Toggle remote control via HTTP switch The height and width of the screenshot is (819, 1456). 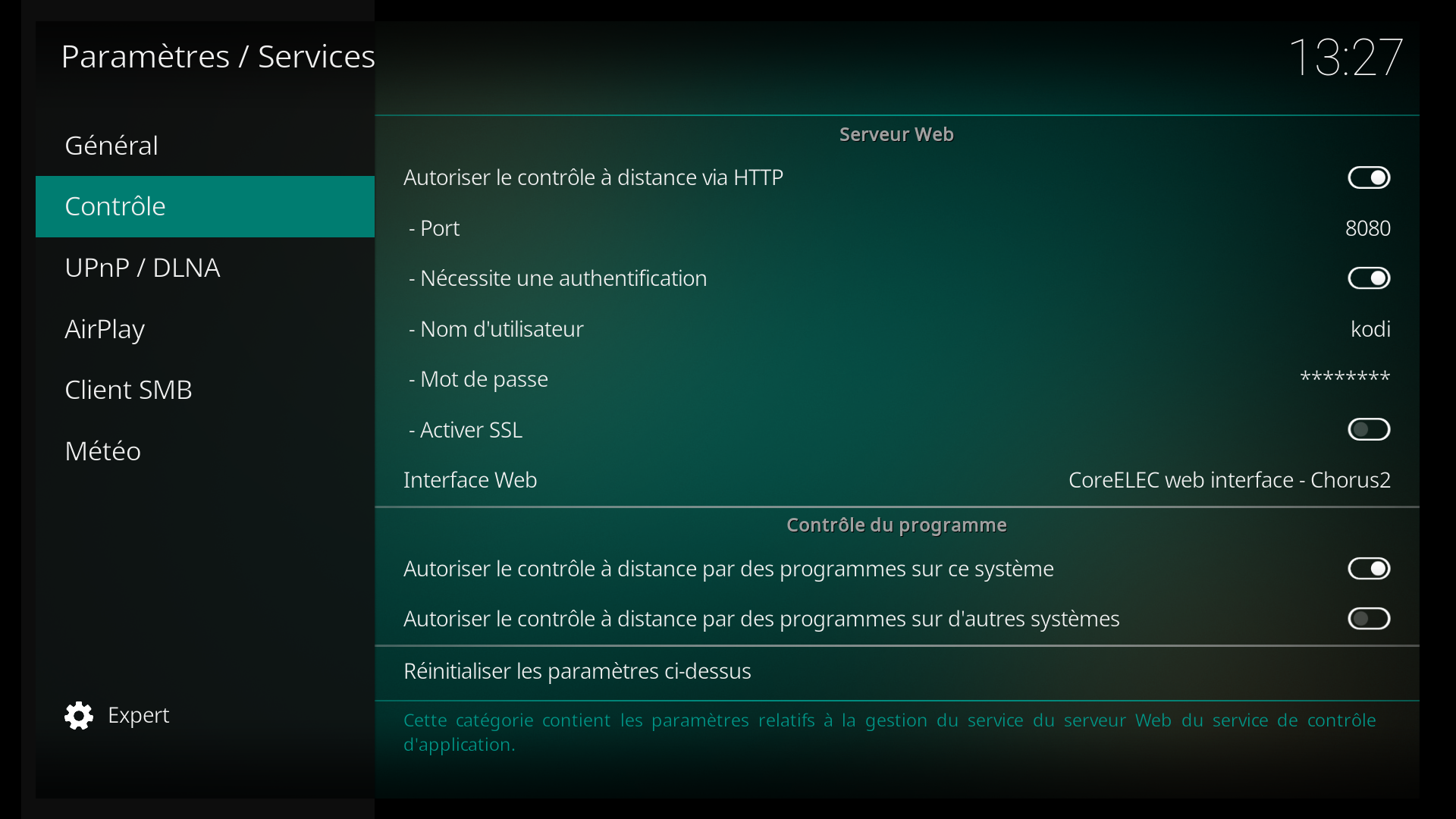point(1369,177)
